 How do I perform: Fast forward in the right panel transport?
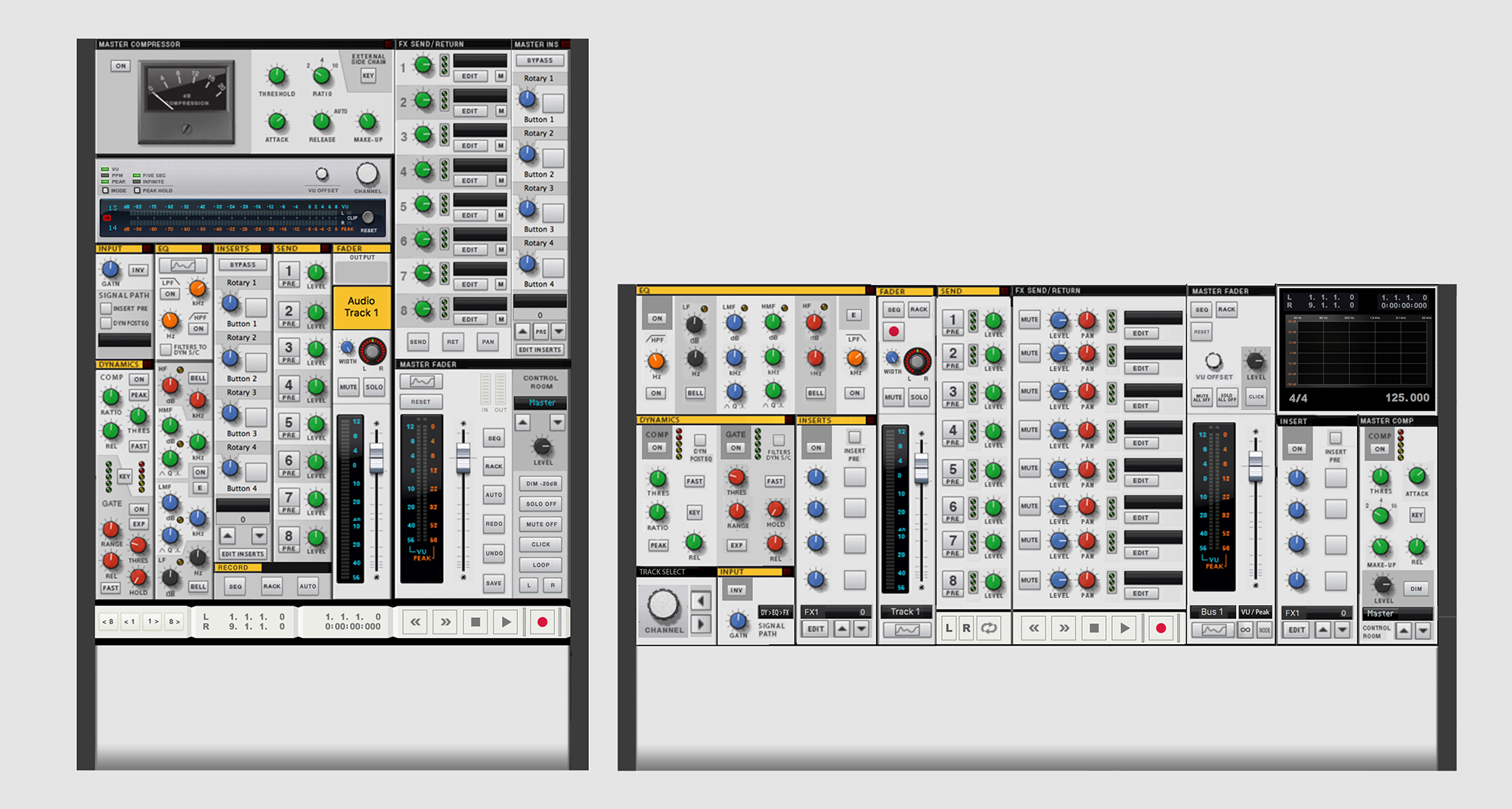(x=1064, y=628)
